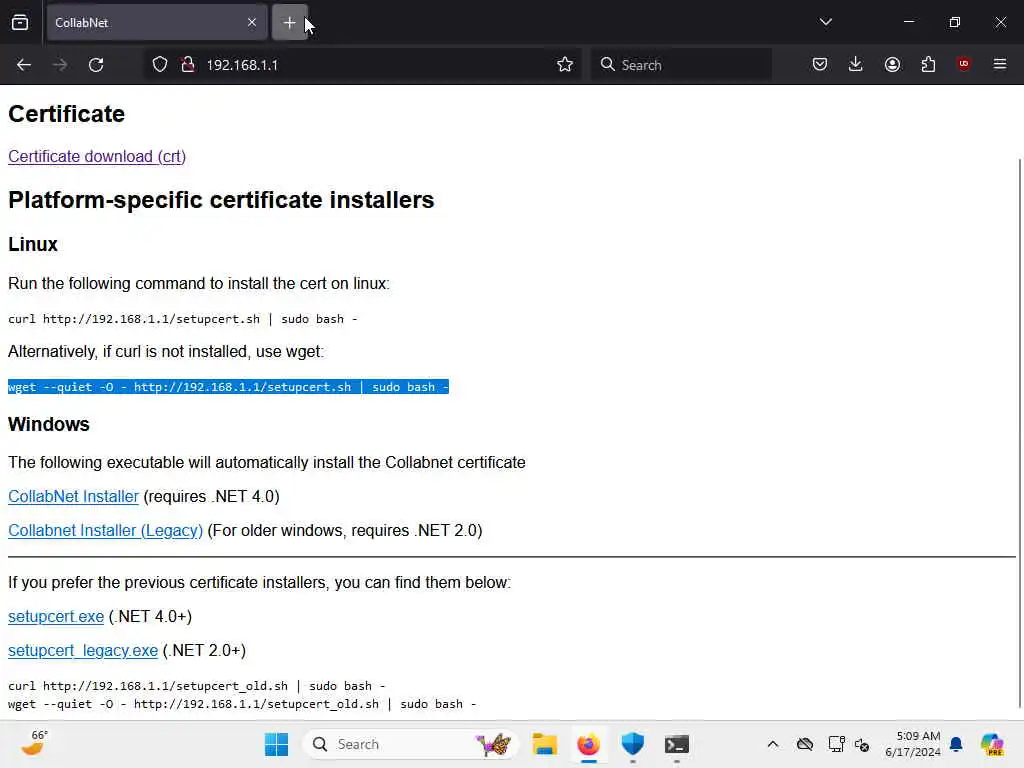Screen dimensions: 1024x768
Task: Select the CollabNet browser tab
Action: (157, 23)
